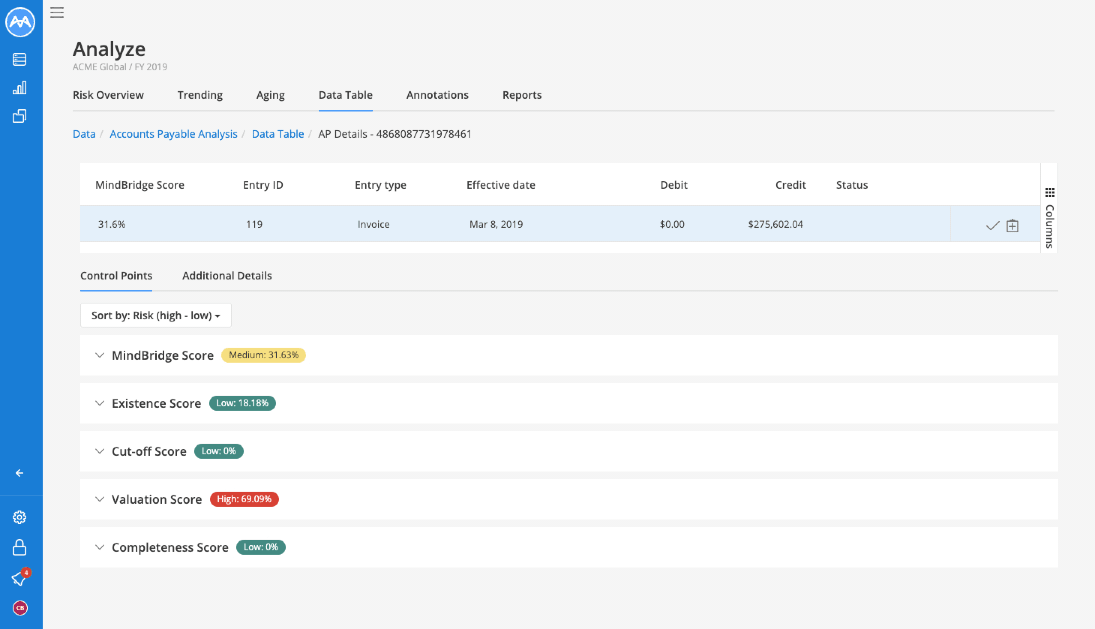
Task: Click the settings gear in sidebar
Action: point(20,518)
